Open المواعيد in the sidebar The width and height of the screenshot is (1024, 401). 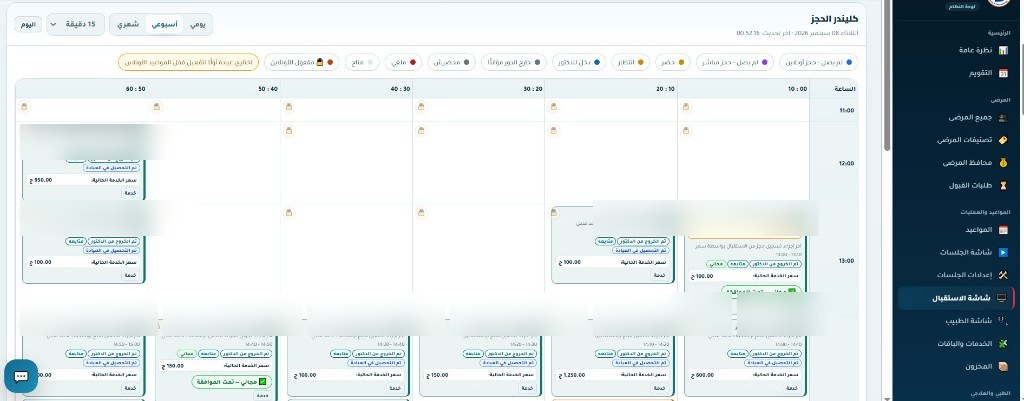click(955, 230)
